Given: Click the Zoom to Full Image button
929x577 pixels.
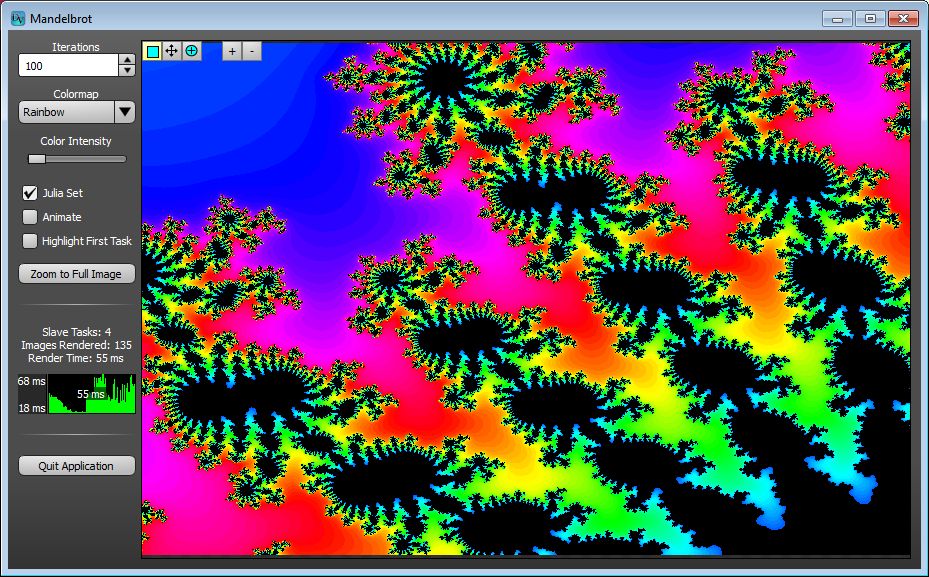Looking at the screenshot, I should coord(76,274).
